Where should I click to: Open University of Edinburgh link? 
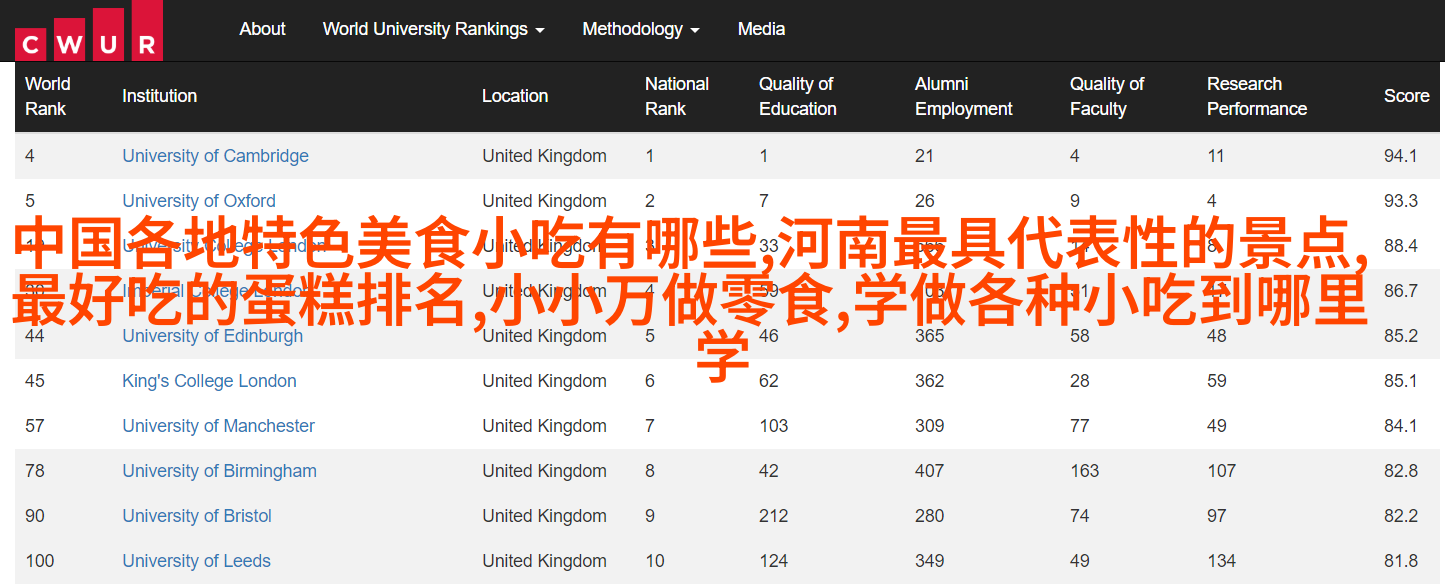point(212,336)
